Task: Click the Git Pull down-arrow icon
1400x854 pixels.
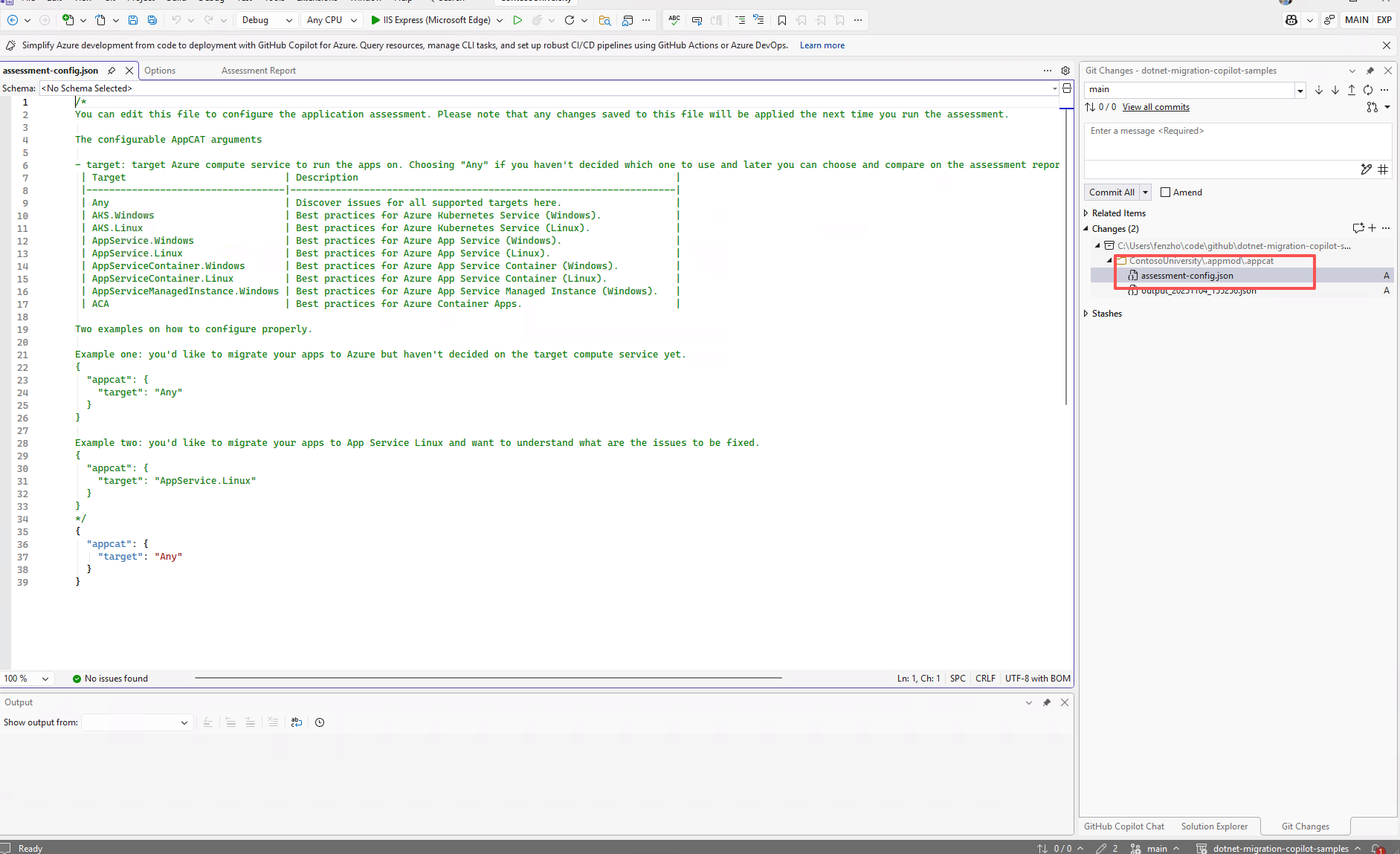Action: coord(1335,90)
